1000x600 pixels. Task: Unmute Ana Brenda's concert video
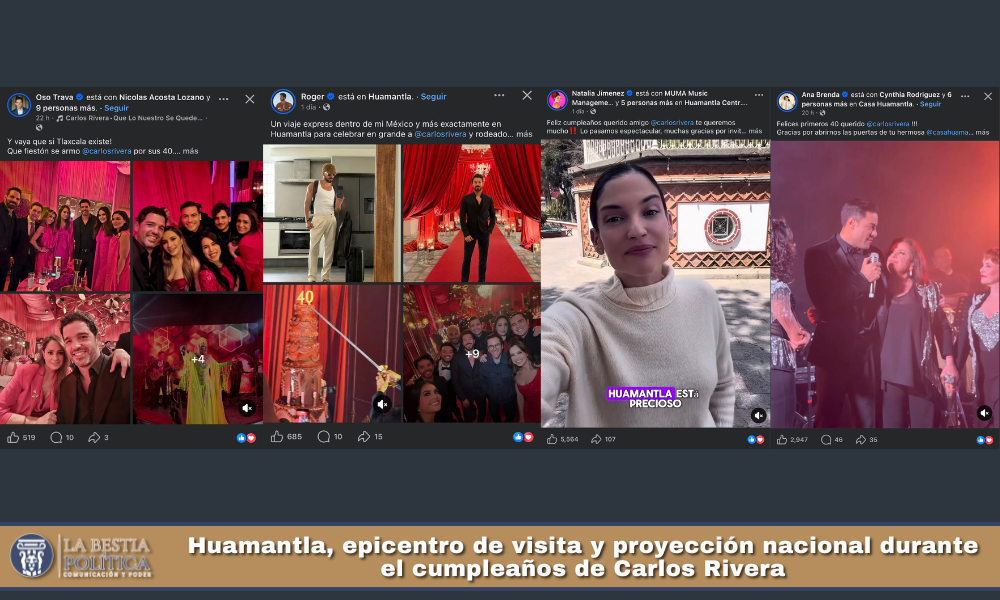[x=984, y=413]
